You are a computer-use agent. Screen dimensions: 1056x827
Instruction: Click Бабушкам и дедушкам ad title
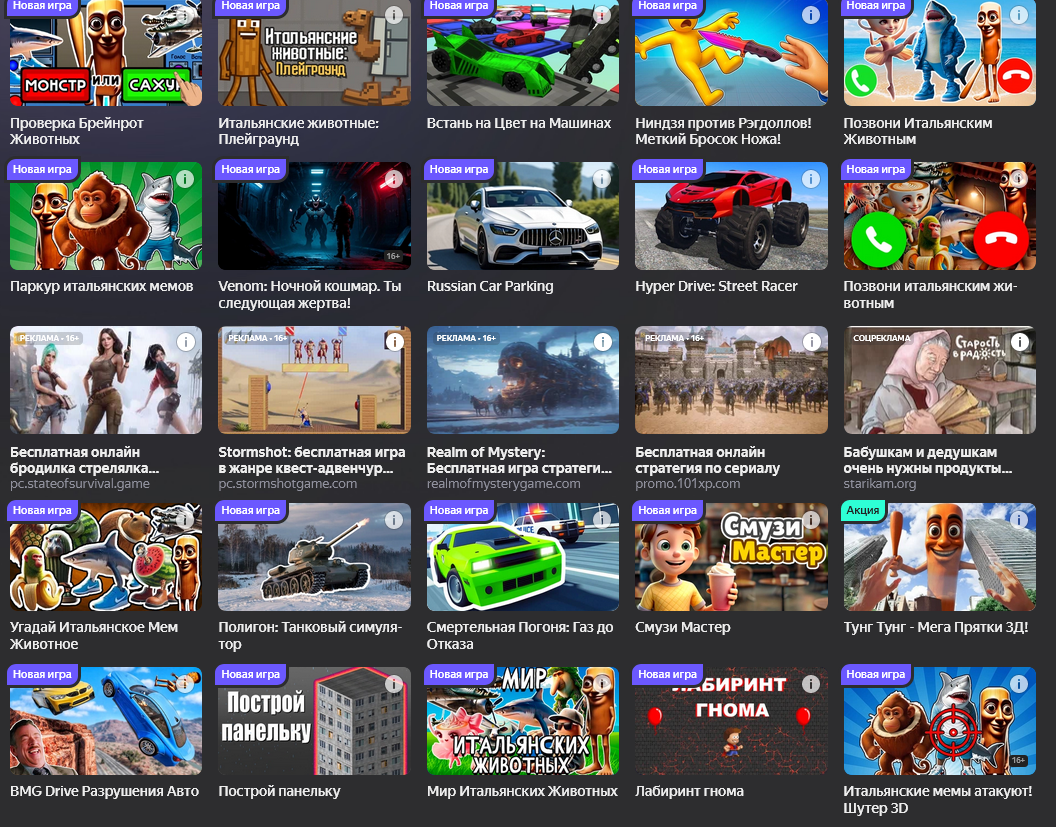[927, 460]
